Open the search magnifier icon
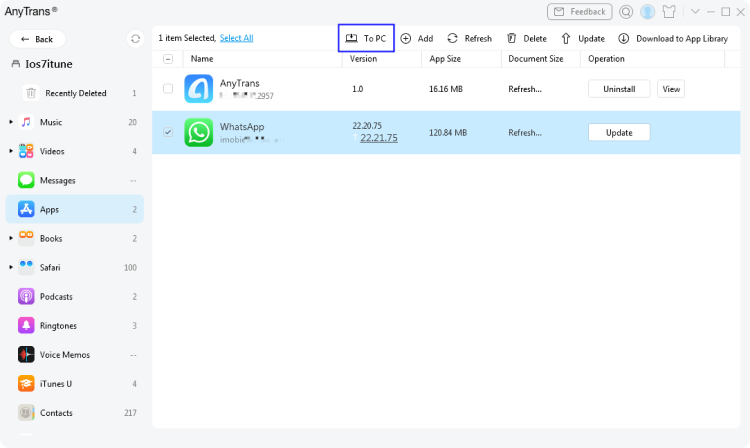 tap(626, 12)
